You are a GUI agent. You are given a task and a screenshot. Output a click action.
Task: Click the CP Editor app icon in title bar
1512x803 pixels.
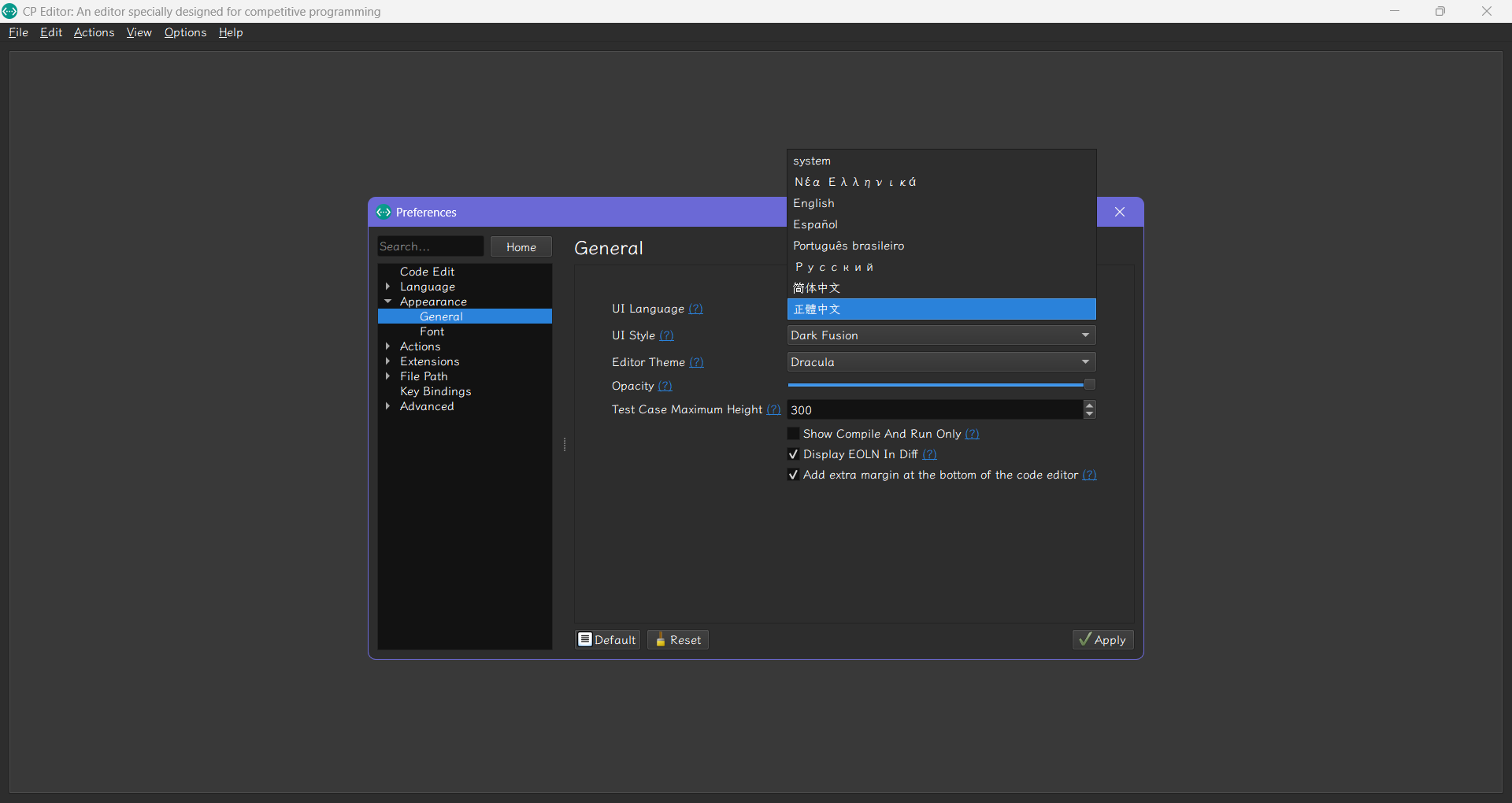(10, 11)
